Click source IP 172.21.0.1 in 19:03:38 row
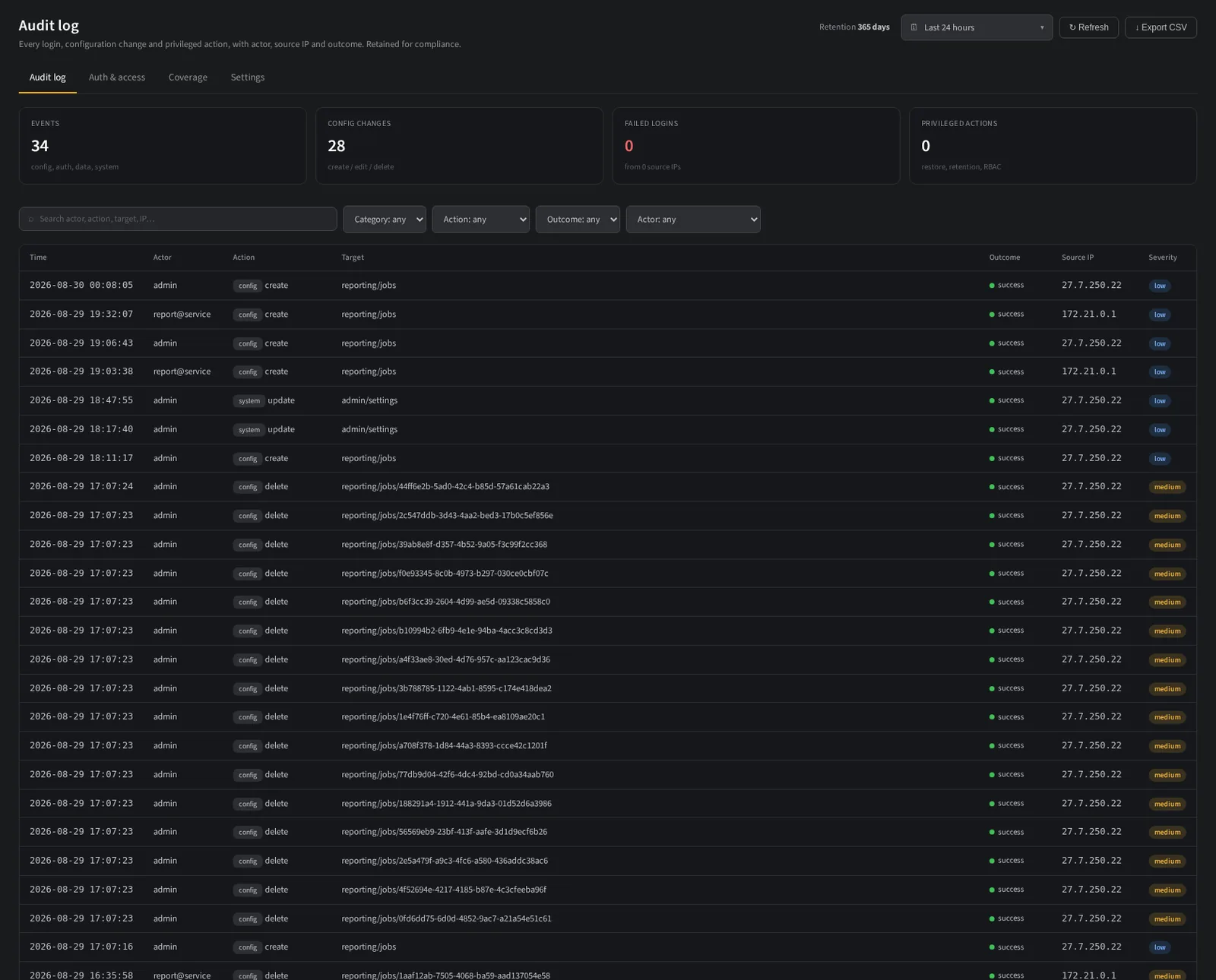This screenshot has height=980, width=1216. coord(1089,371)
